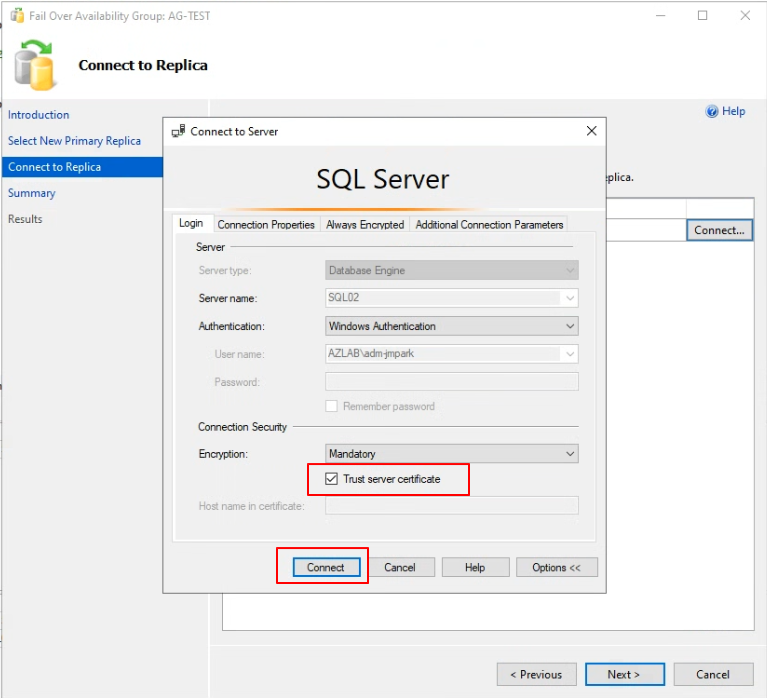Close the Connect to Server dialog
The width and height of the screenshot is (767, 698).
pyautogui.click(x=591, y=131)
